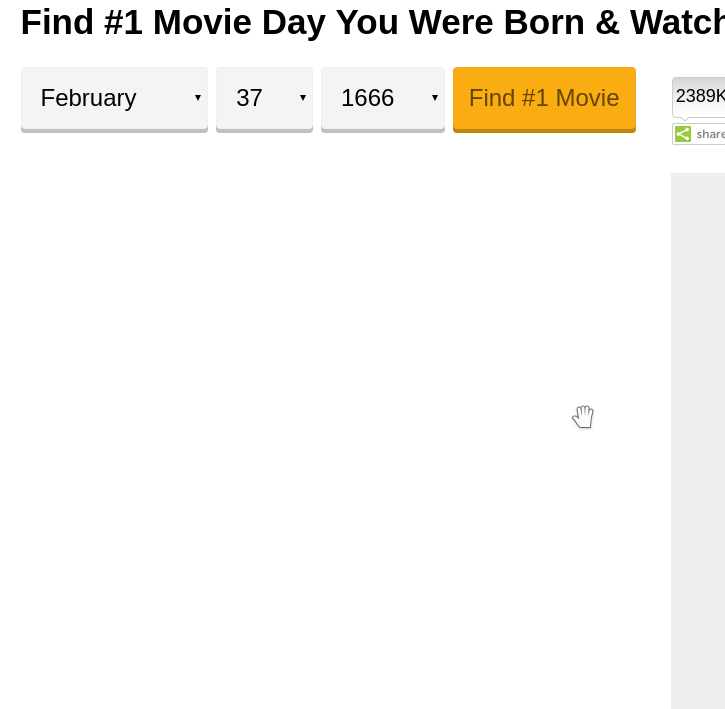This screenshot has width=725, height=709.
Task: Click the gray sidebar panel
Action: pos(698,440)
